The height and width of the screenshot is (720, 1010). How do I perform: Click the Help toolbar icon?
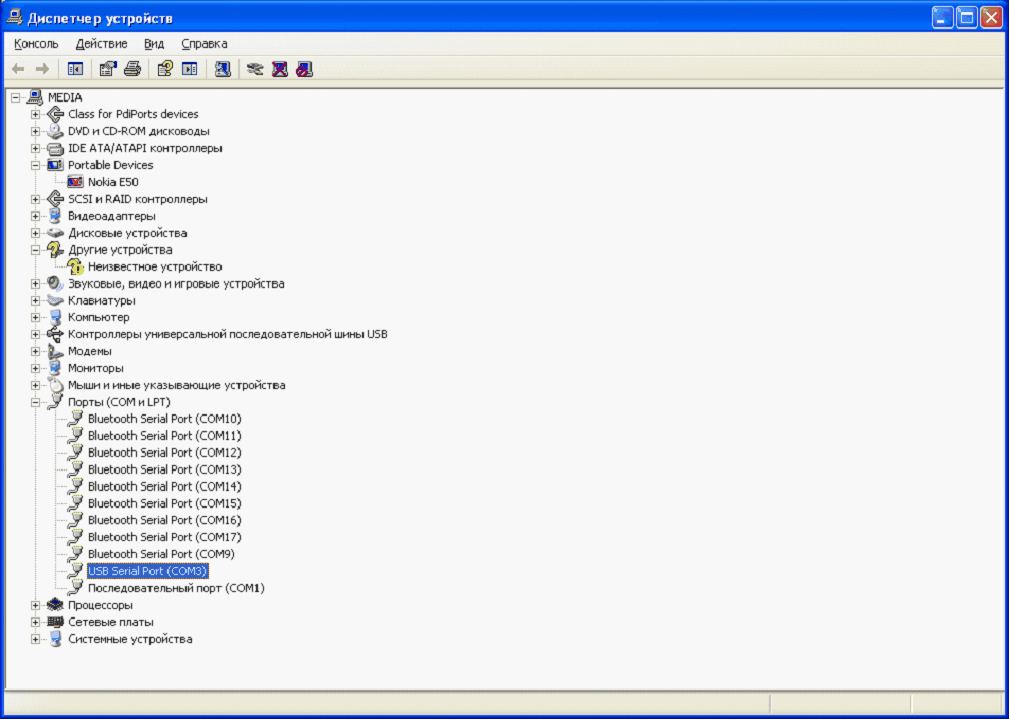coord(165,69)
